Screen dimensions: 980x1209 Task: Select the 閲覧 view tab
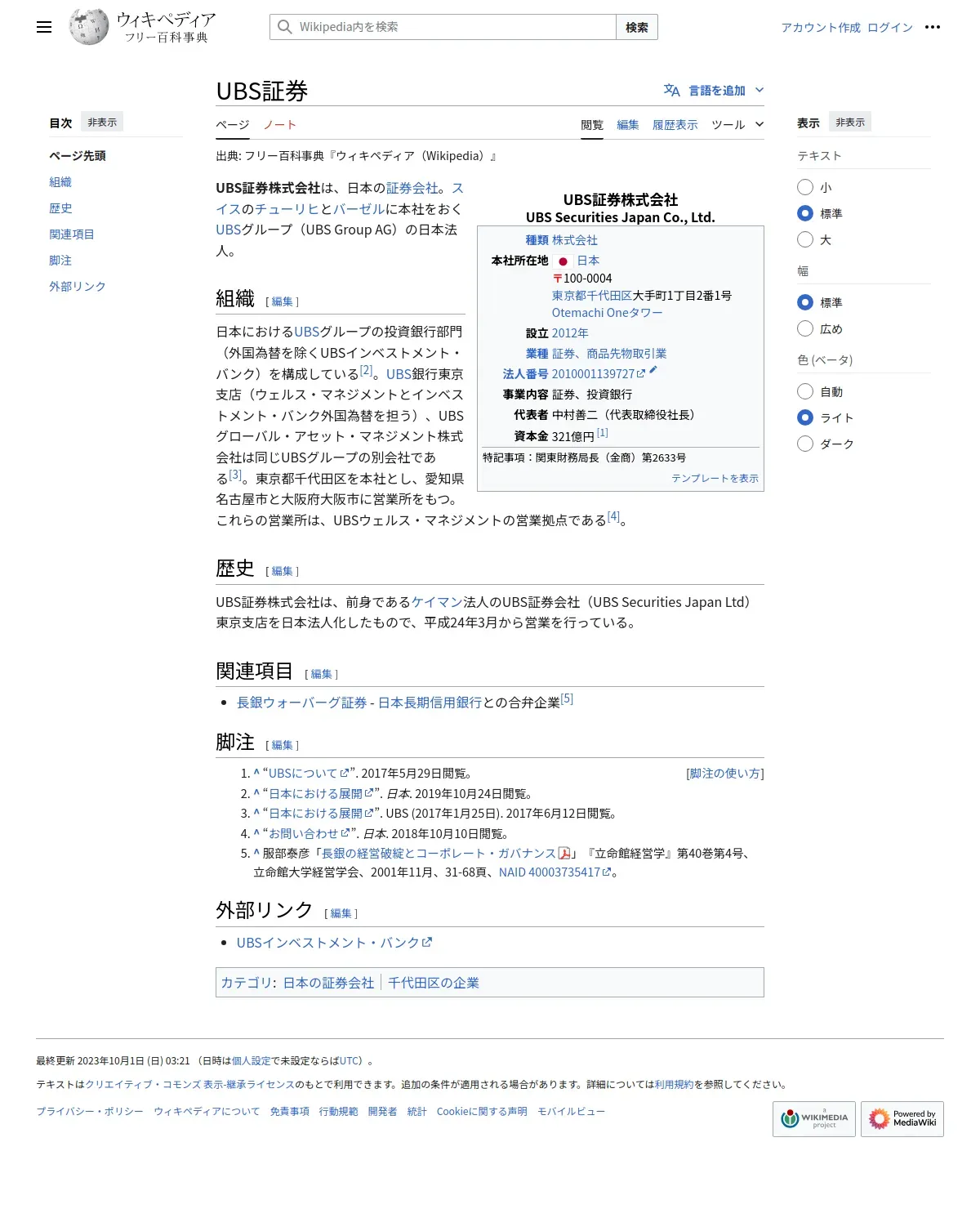pos(592,124)
